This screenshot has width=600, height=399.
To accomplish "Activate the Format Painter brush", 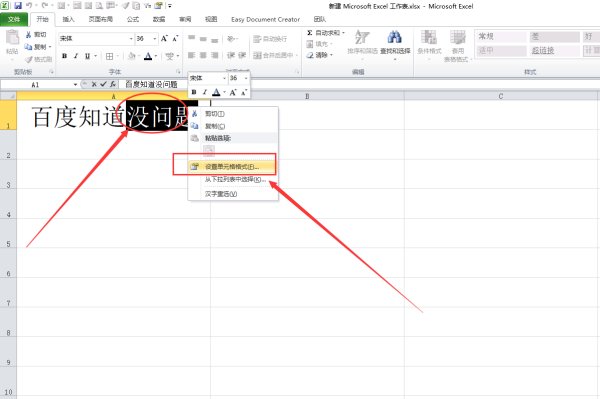I will tap(38, 59).
